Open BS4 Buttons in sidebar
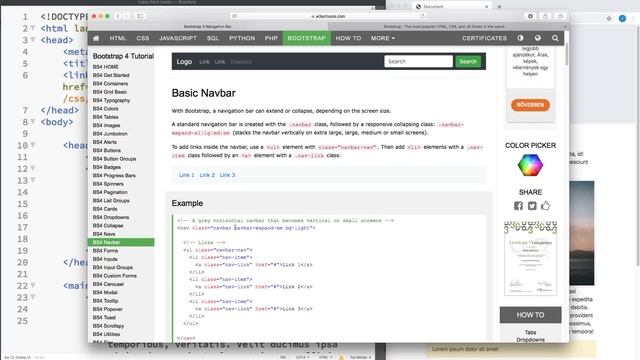The height and width of the screenshot is (360, 640). [107, 150]
